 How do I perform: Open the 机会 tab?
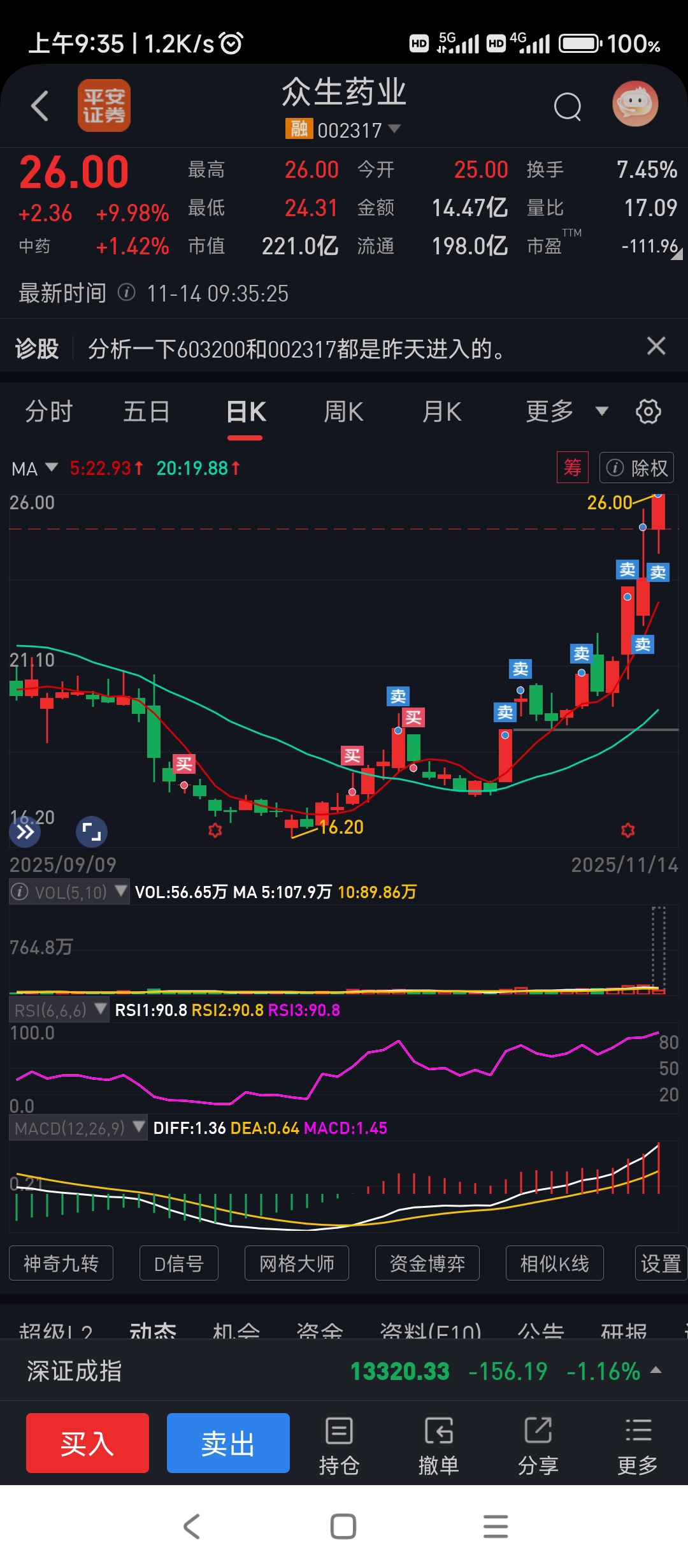click(236, 1330)
